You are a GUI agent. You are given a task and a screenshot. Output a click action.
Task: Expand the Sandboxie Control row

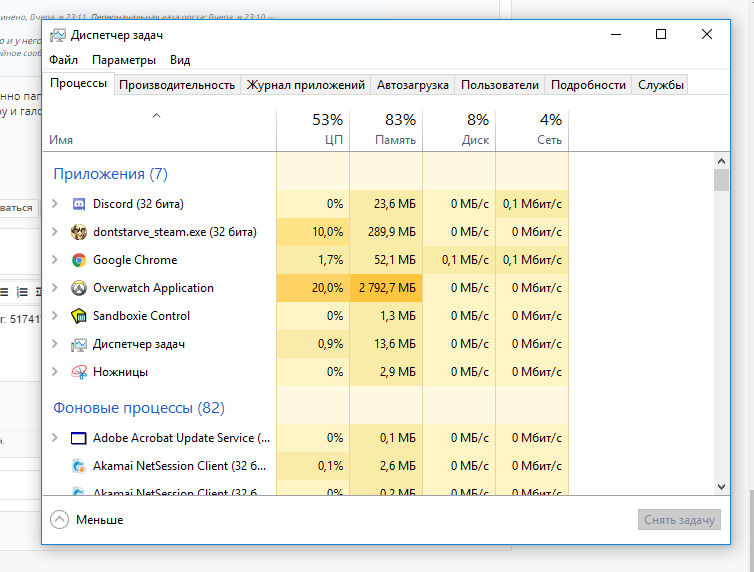(55, 315)
